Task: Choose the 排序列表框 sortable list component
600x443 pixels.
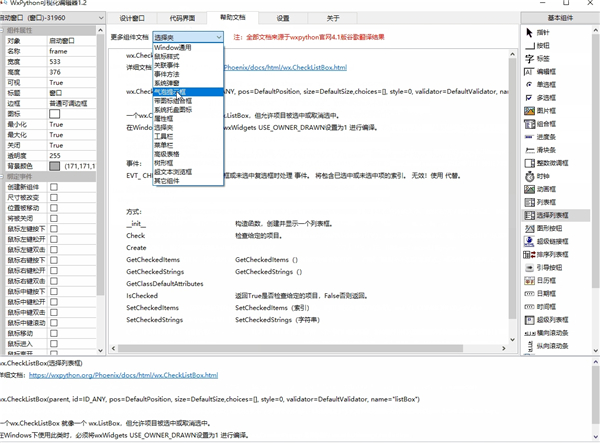Action: coord(546,254)
